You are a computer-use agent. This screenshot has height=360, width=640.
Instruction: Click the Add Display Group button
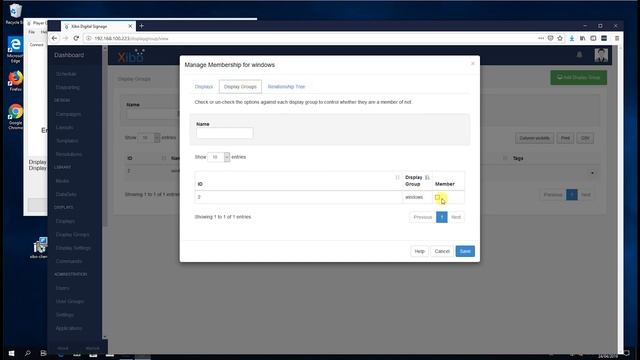[x=578, y=77]
